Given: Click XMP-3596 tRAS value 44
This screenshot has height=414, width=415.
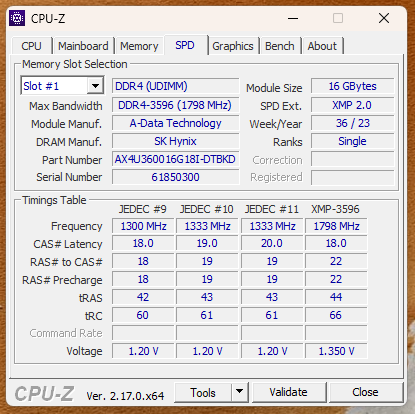Looking at the screenshot, I should coord(336,297).
